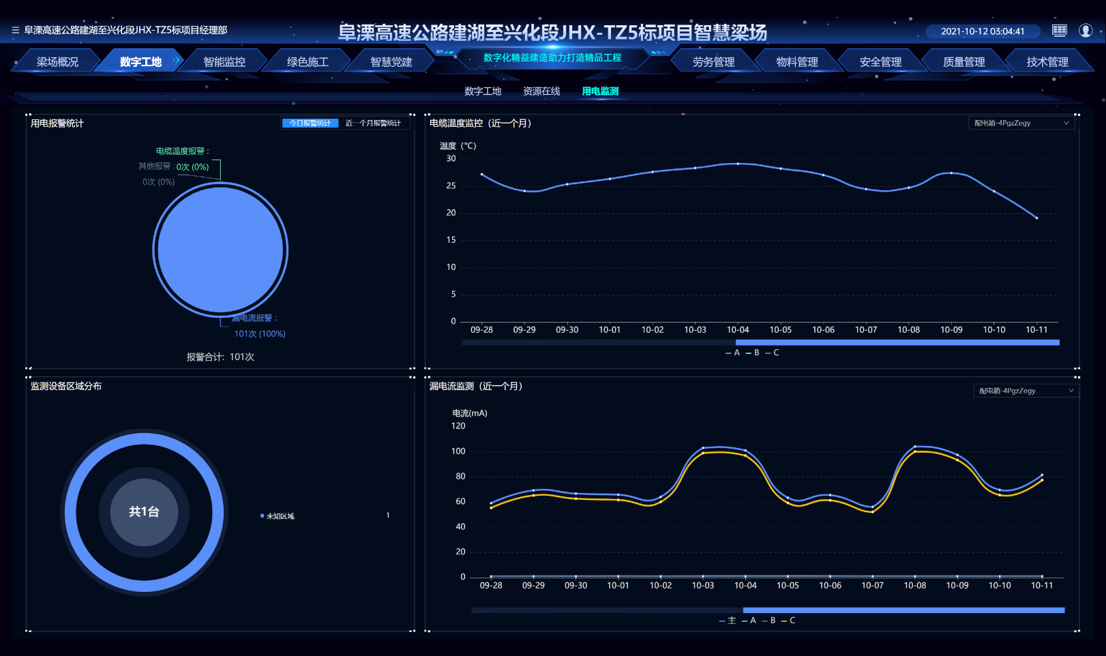This screenshot has width=1106, height=656.
Task: Click the cable temperature chart zoom slider
Action: coord(896,342)
